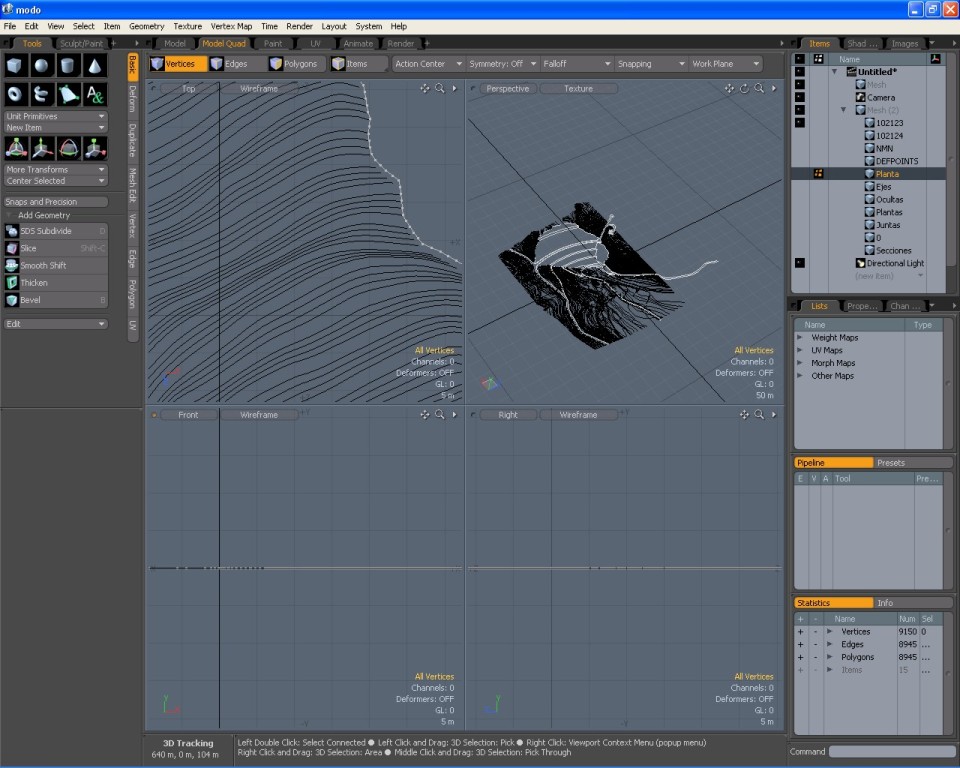Toggle visibility of the Directional Light
The height and width of the screenshot is (768, 960).
pos(799,263)
